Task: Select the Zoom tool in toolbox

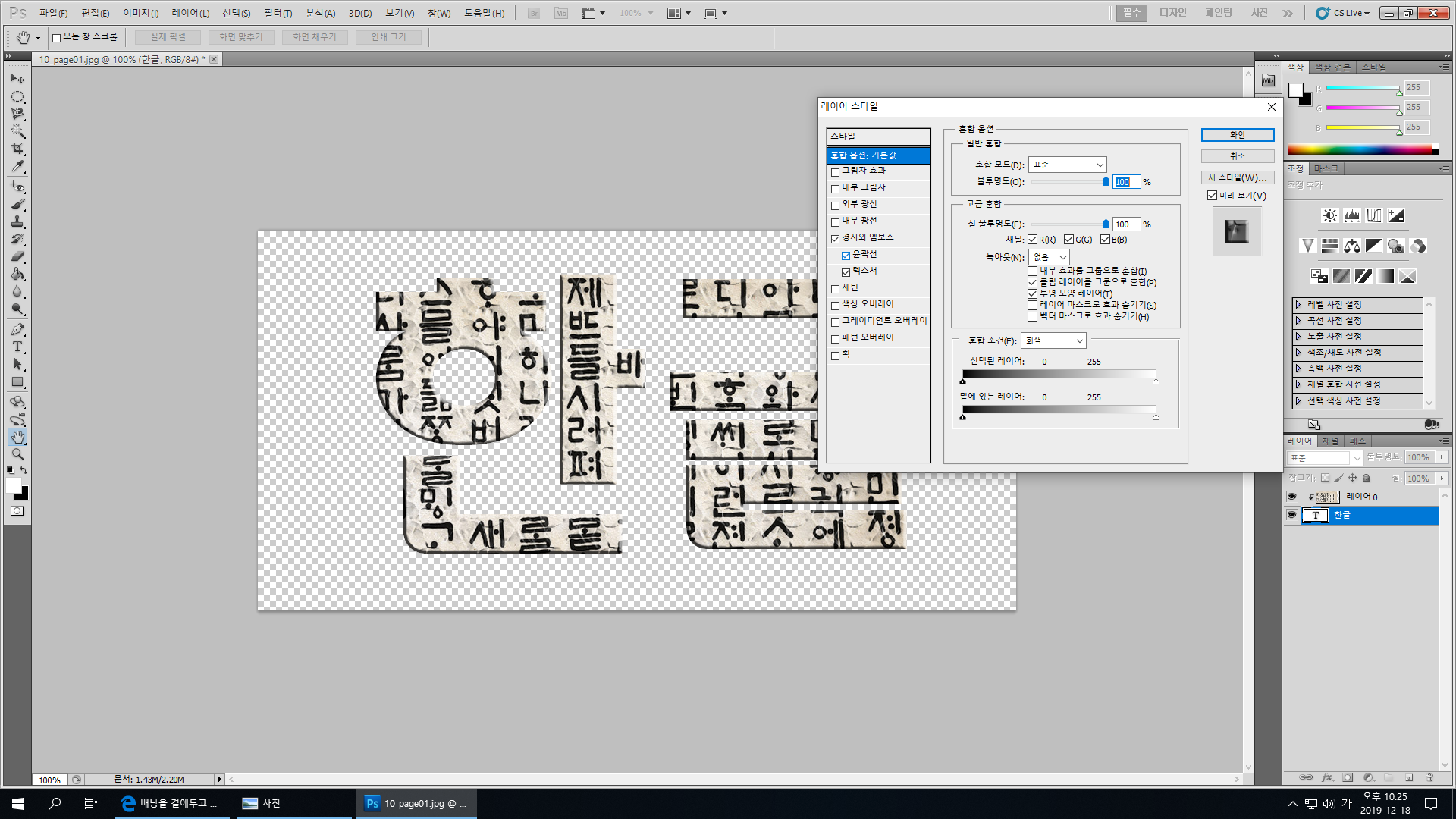Action: 17,454
